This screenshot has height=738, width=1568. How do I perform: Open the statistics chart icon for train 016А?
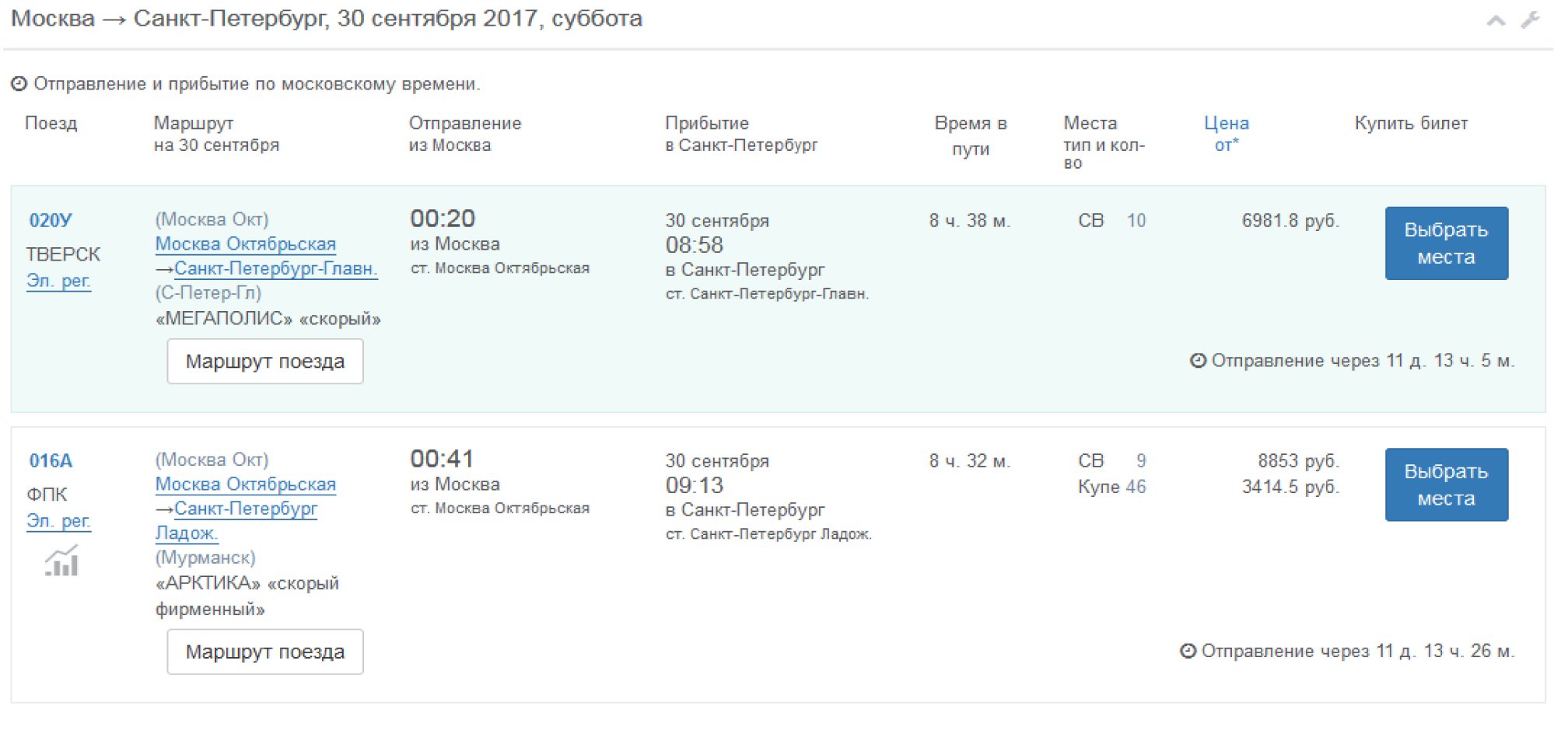[x=61, y=561]
